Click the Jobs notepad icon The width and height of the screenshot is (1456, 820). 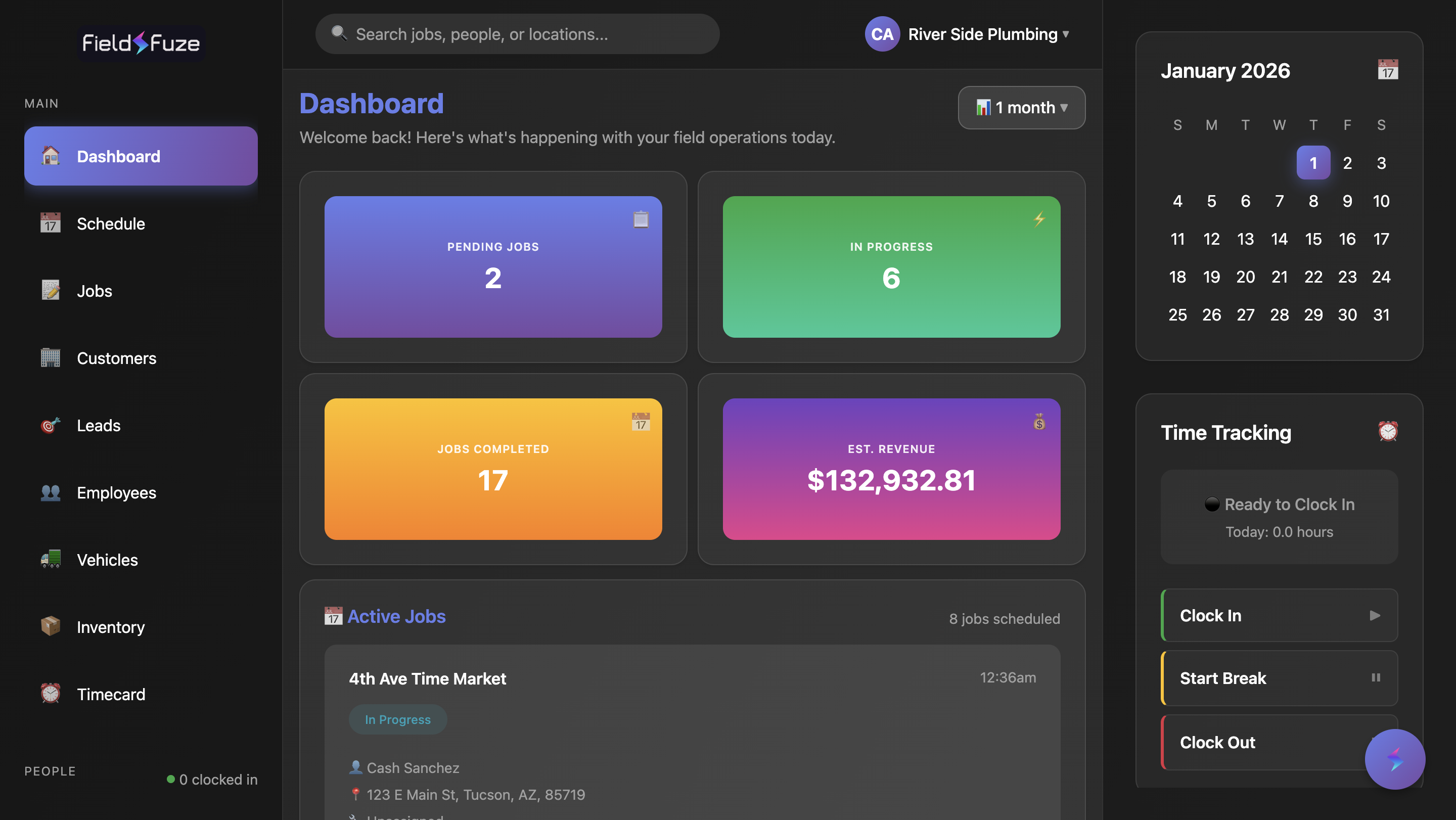point(51,291)
